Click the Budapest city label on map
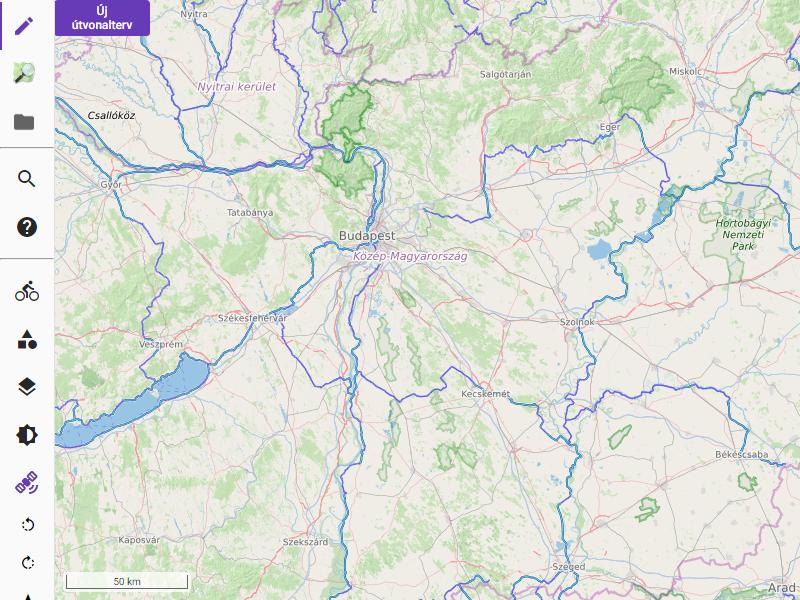This screenshot has height=600, width=800. pyautogui.click(x=367, y=236)
